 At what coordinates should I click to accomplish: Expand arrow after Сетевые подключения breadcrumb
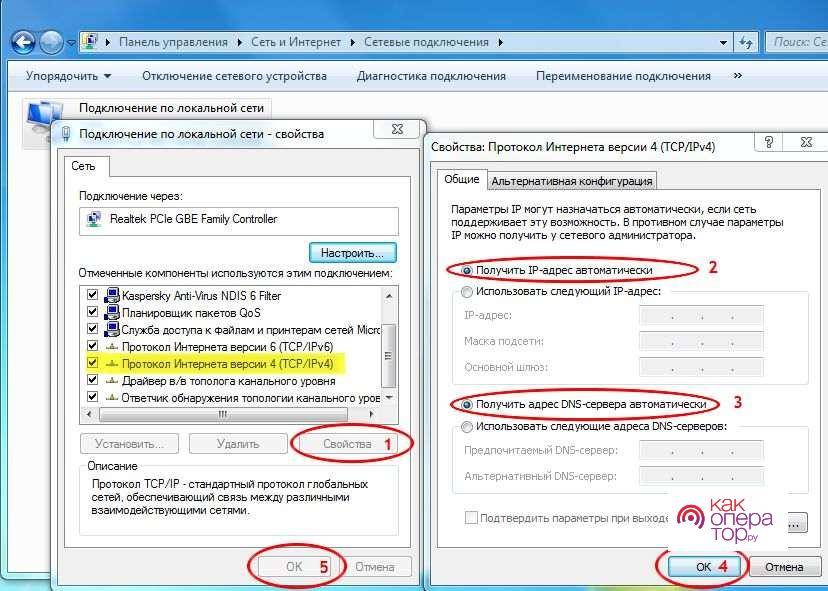[500, 42]
